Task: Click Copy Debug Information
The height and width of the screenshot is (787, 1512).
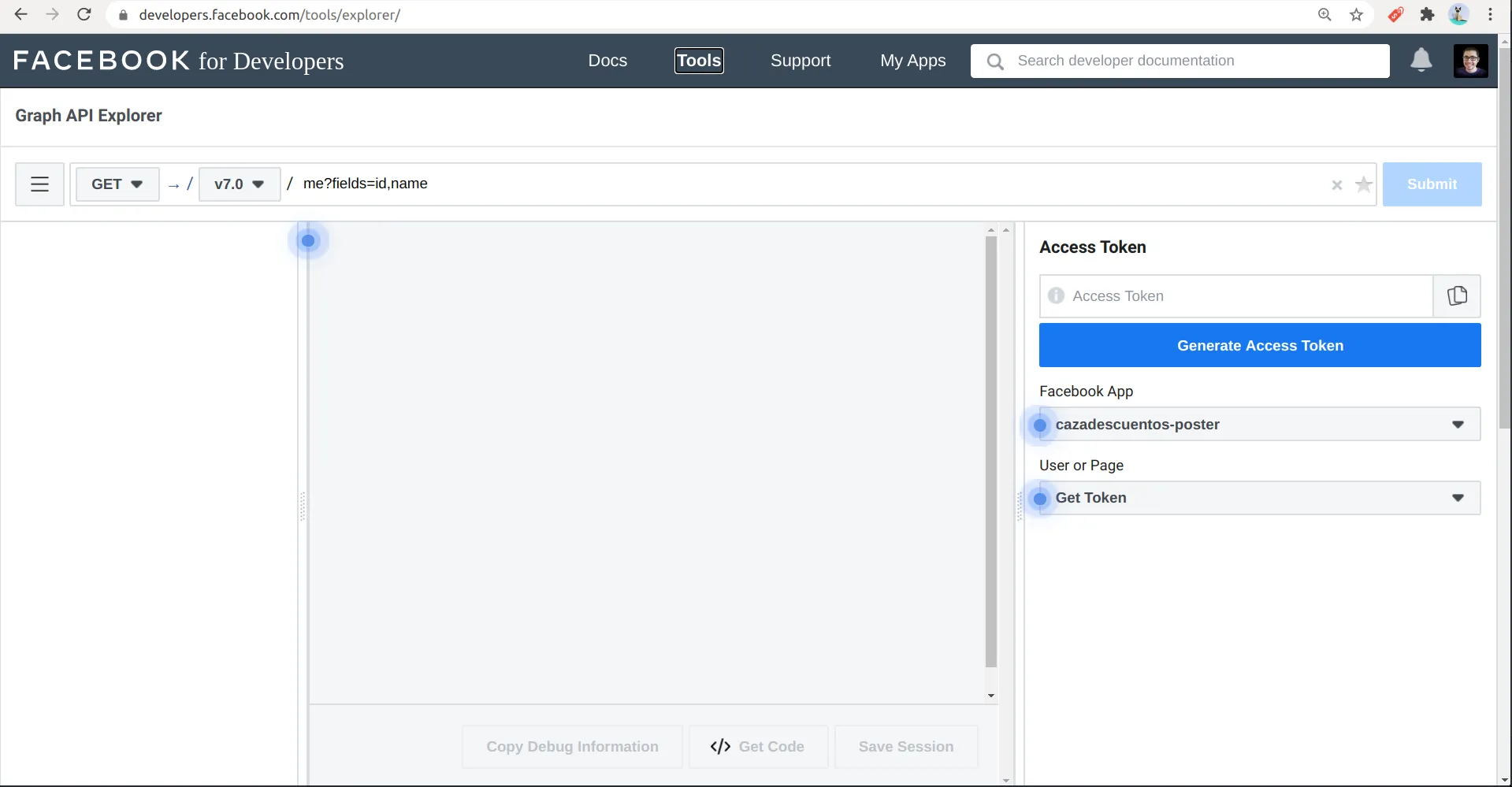Action: [572, 747]
